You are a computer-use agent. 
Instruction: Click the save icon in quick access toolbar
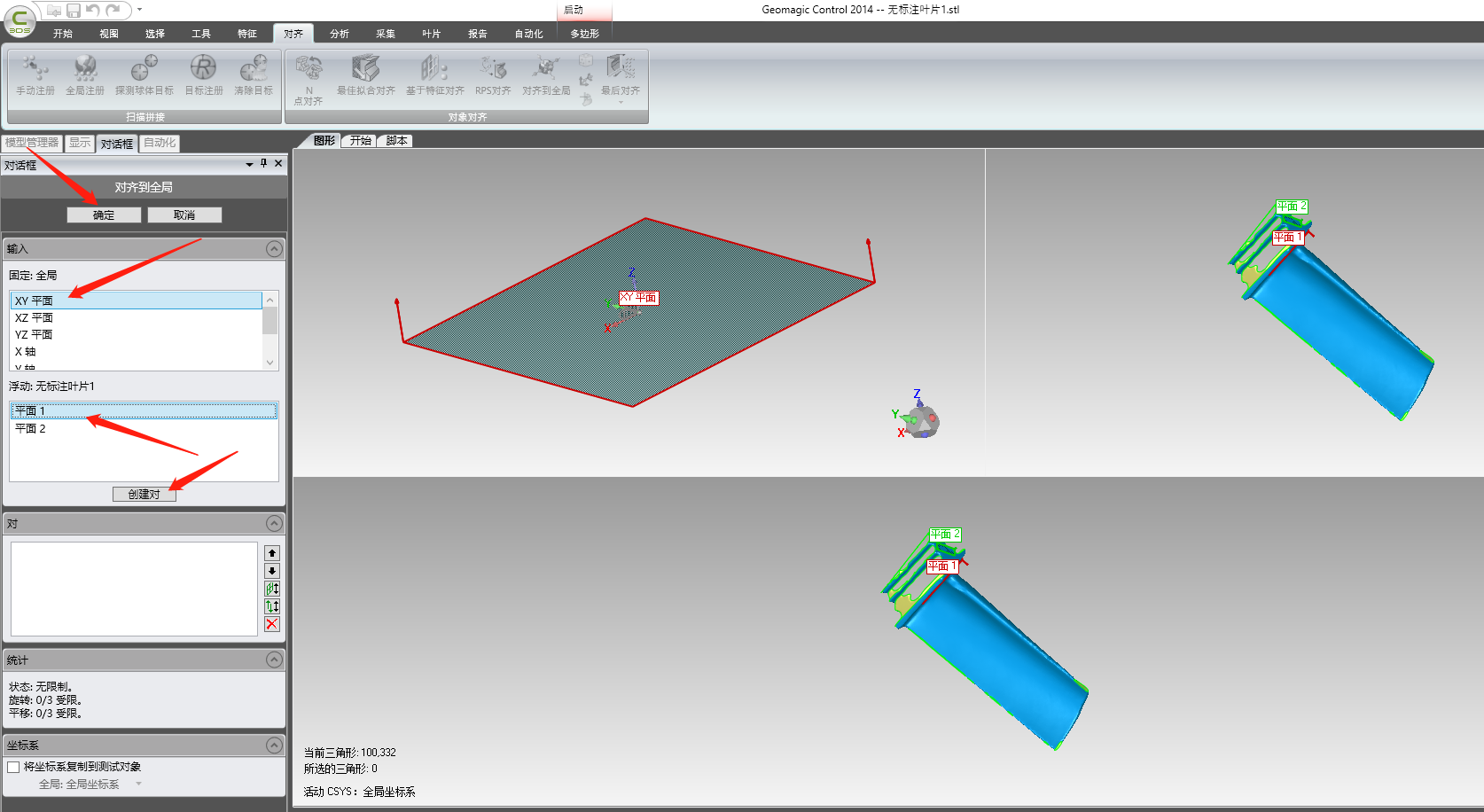(x=74, y=11)
